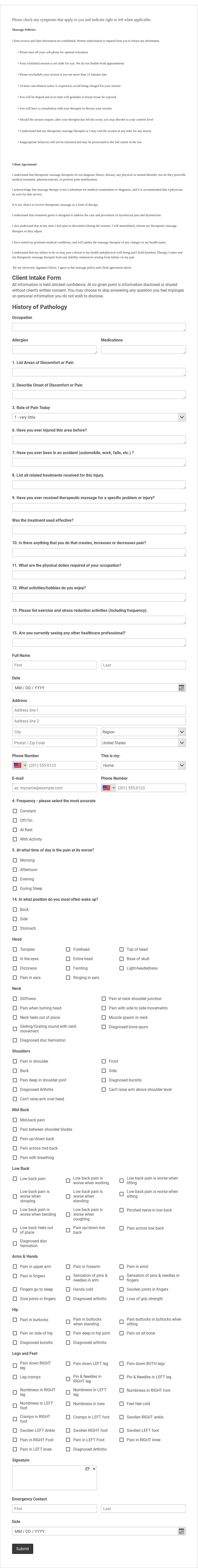Click the Occupation text field
Viewport: 198px width, 1568px height.
[x=99, y=327]
